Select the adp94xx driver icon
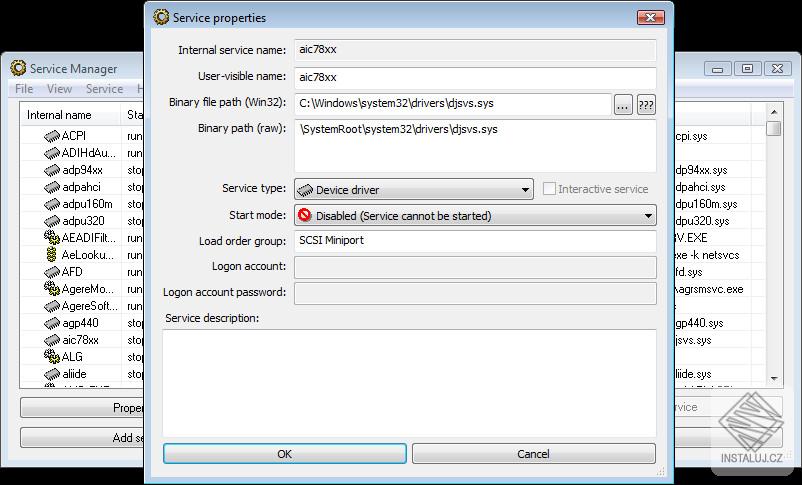The width and height of the screenshot is (802, 485). 52,170
